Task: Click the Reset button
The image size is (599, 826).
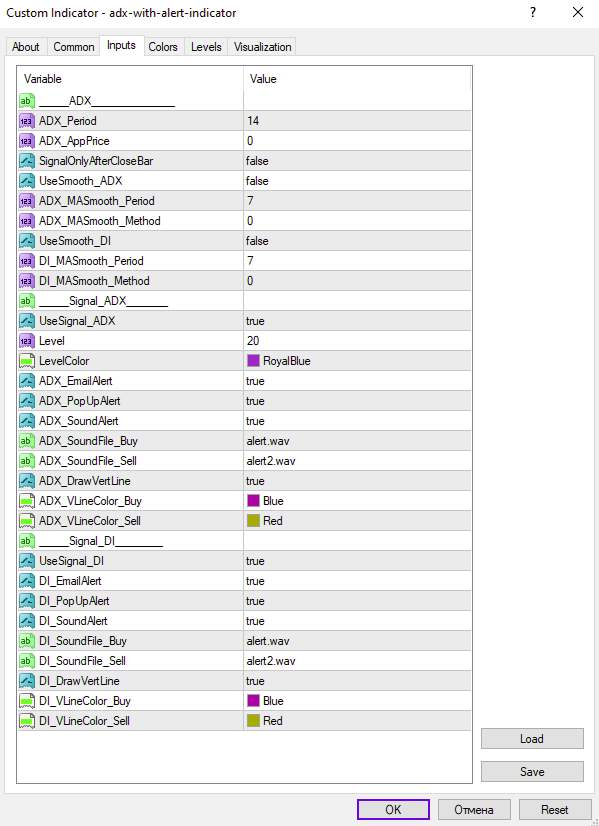Action: pyautogui.click(x=555, y=810)
